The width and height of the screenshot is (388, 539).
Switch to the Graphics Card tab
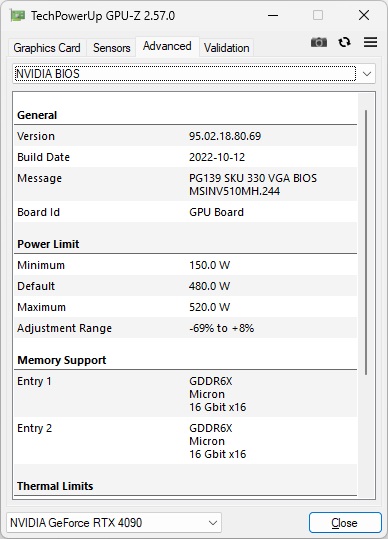tap(47, 48)
